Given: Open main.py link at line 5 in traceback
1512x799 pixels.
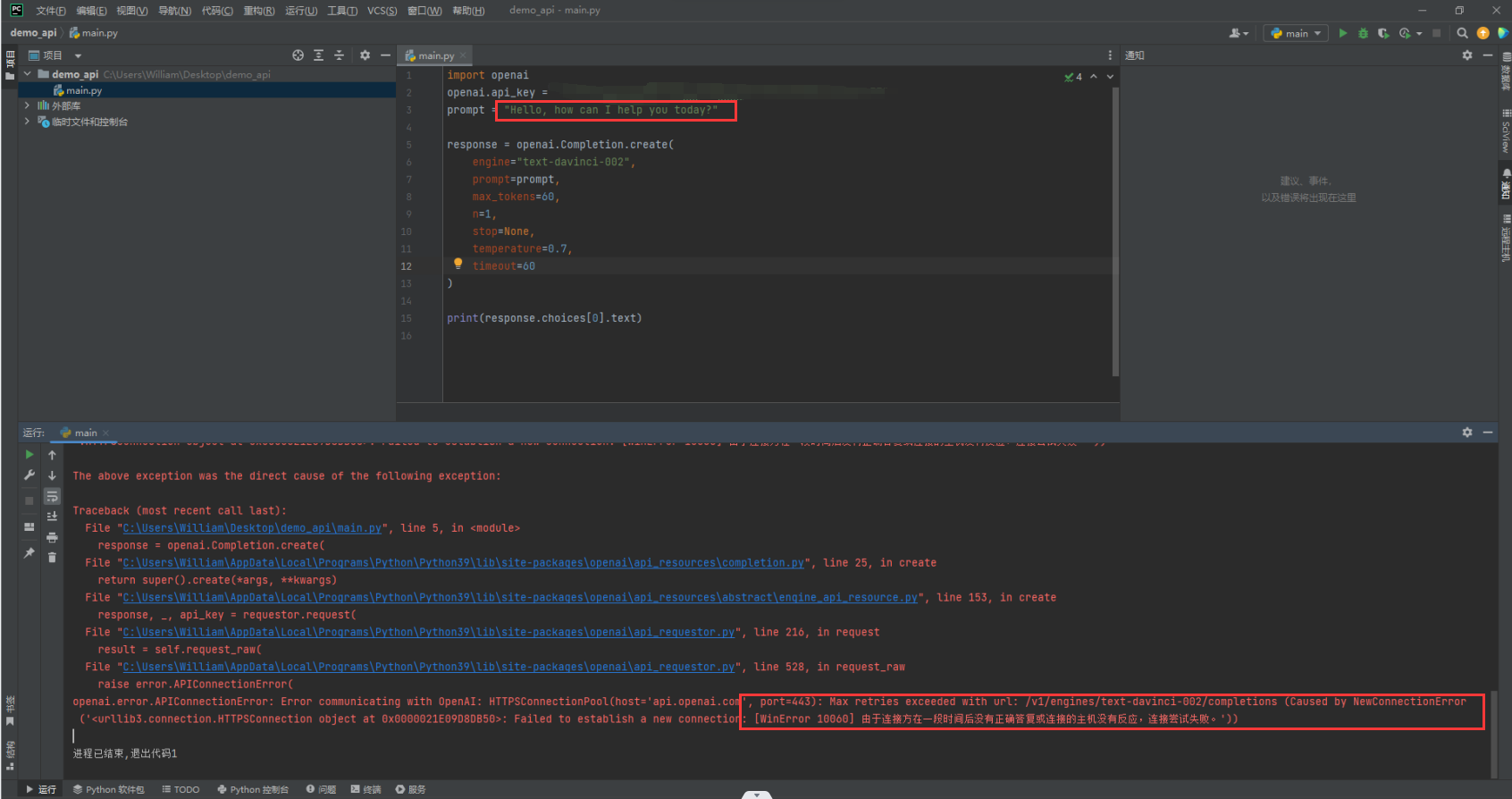Looking at the screenshot, I should tap(252, 528).
